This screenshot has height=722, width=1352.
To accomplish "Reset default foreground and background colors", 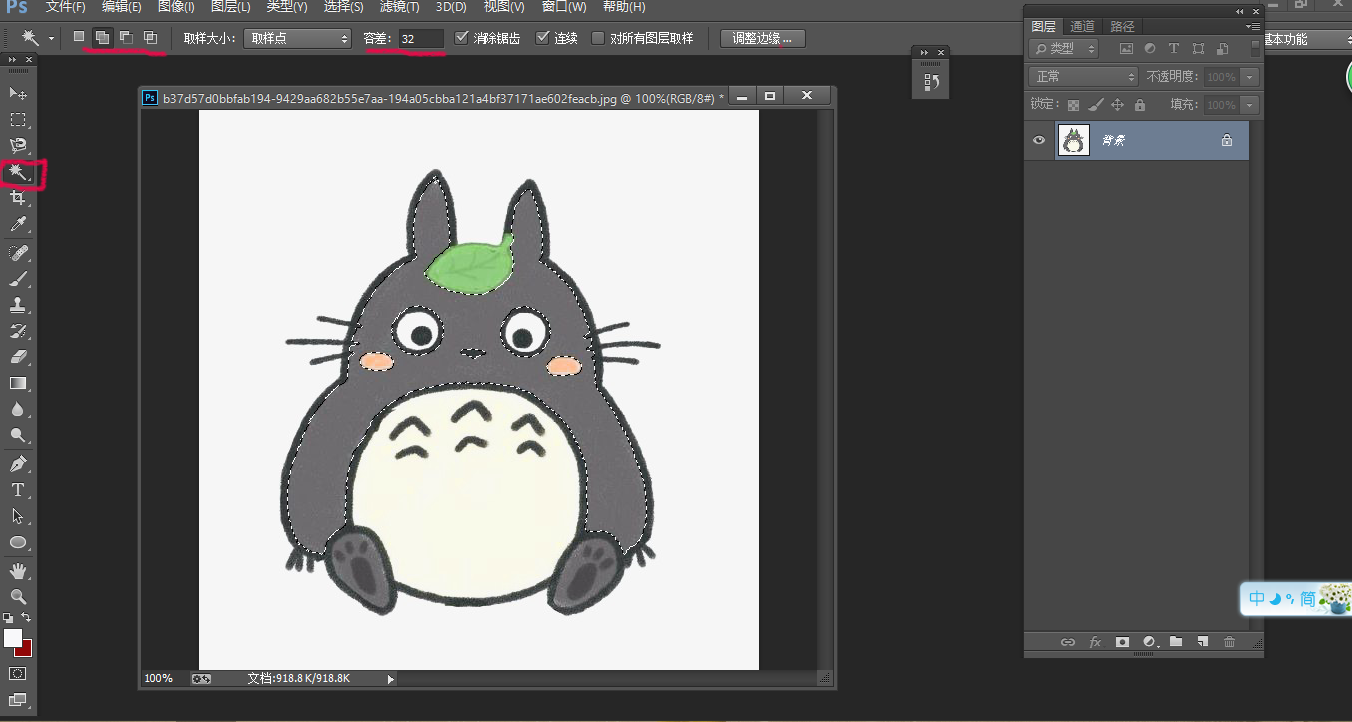I will (8, 618).
